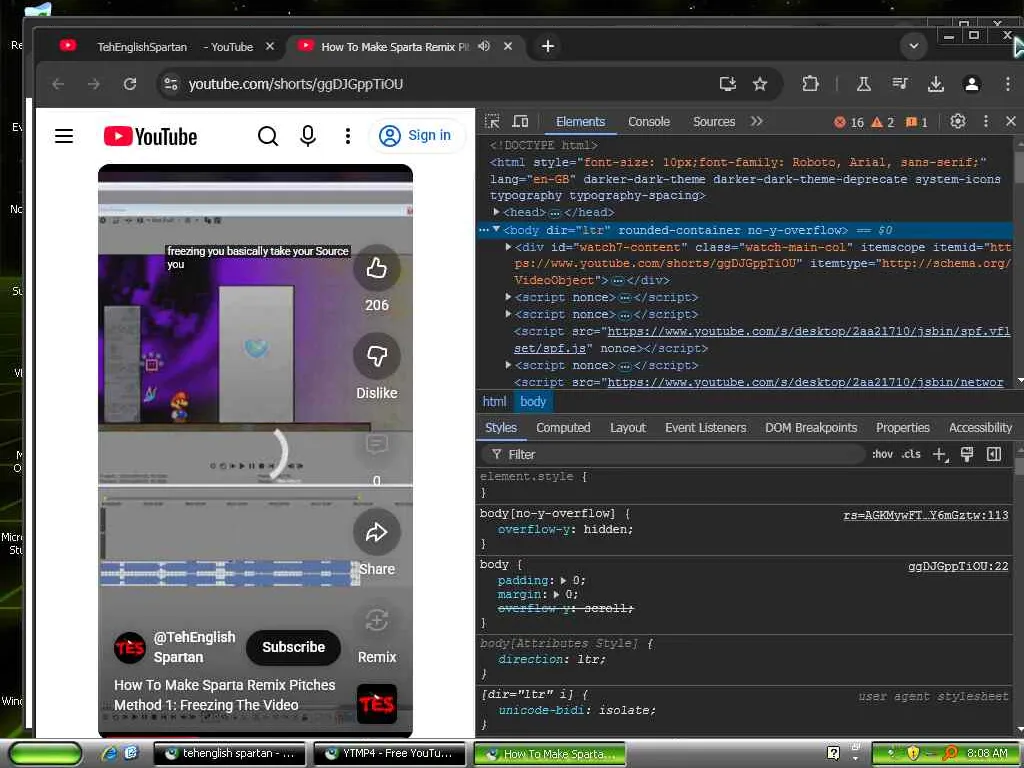Screen dimensions: 1024x768
Task: Open Chrome downloads
Action: pyautogui.click(x=935, y=84)
